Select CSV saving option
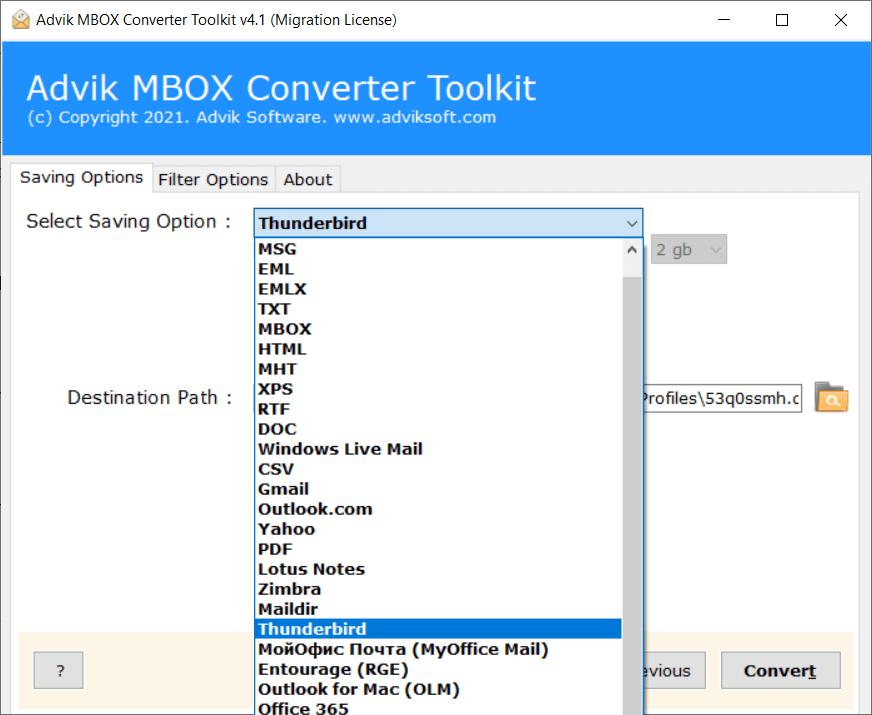The width and height of the screenshot is (872, 715). 438,469
